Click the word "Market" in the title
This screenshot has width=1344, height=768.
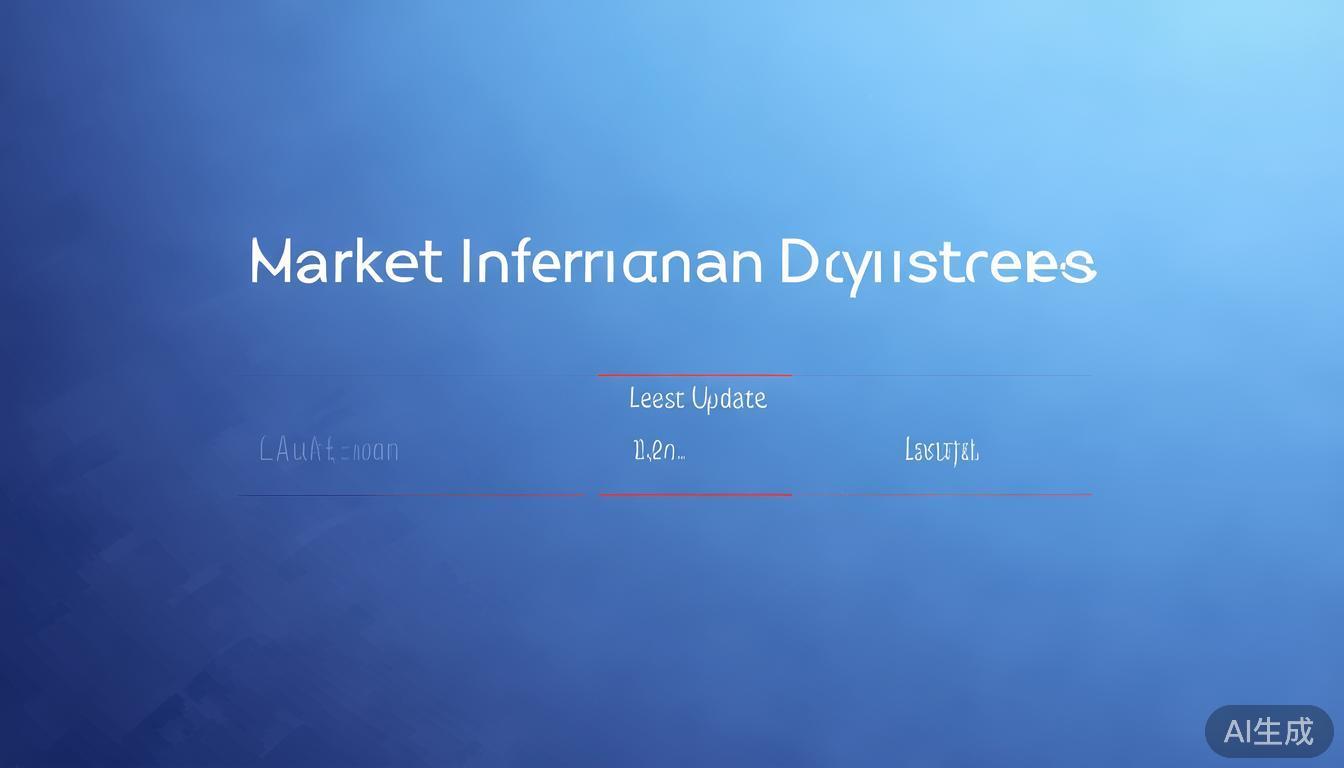coord(345,262)
